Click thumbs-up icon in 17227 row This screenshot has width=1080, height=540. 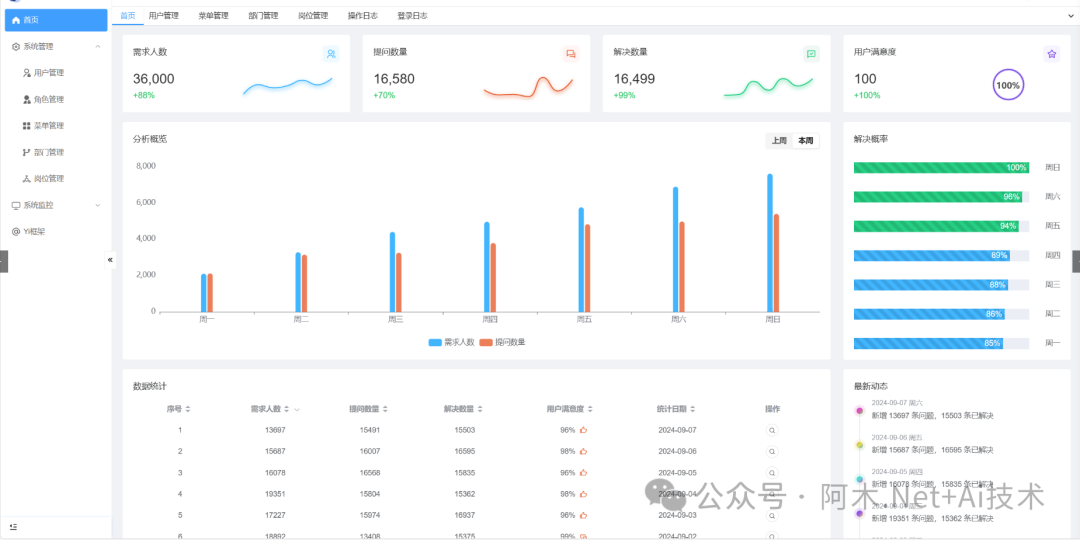[x=583, y=515]
